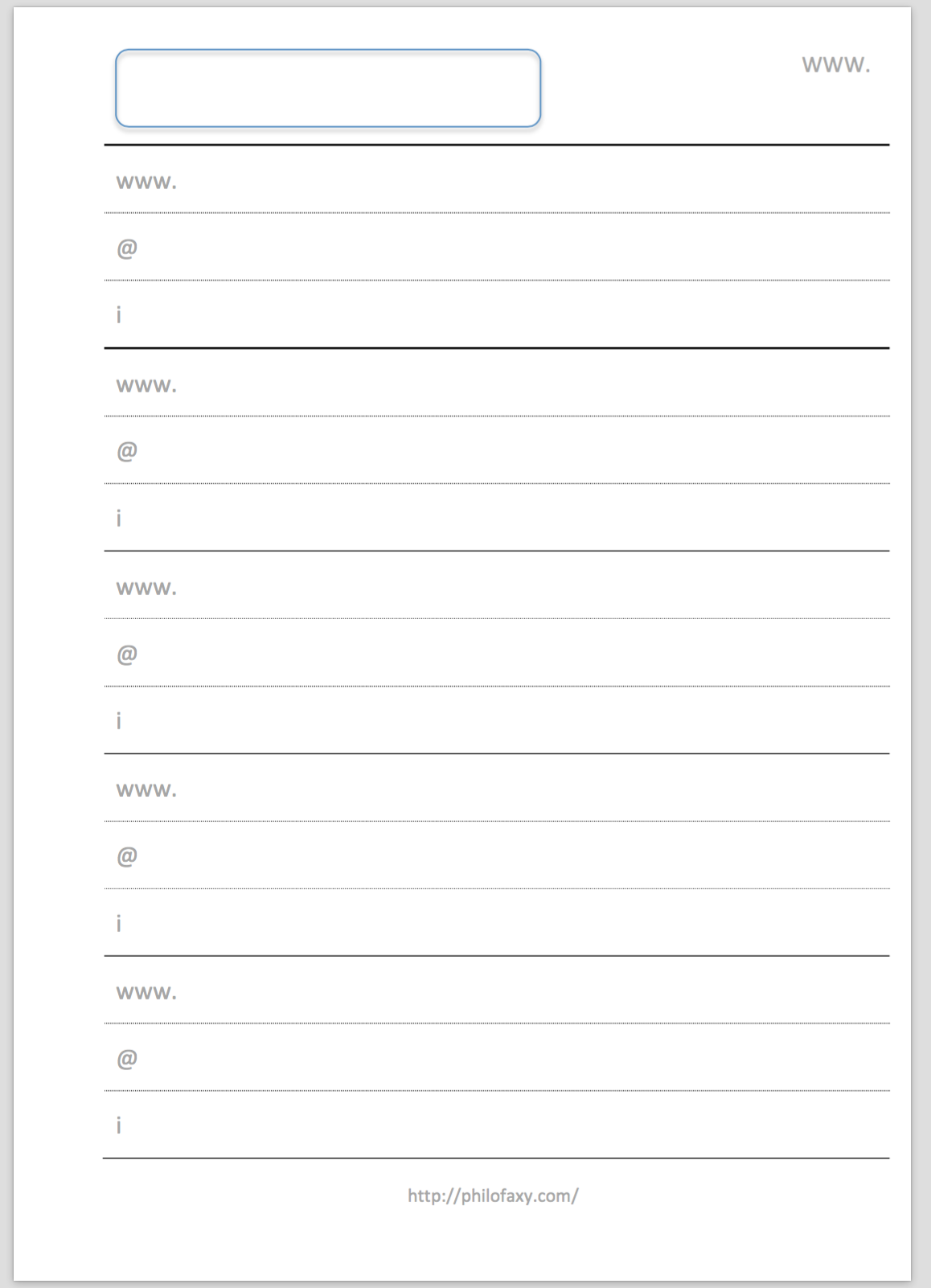Click the solid divider line beneath the title box

click(x=497, y=145)
